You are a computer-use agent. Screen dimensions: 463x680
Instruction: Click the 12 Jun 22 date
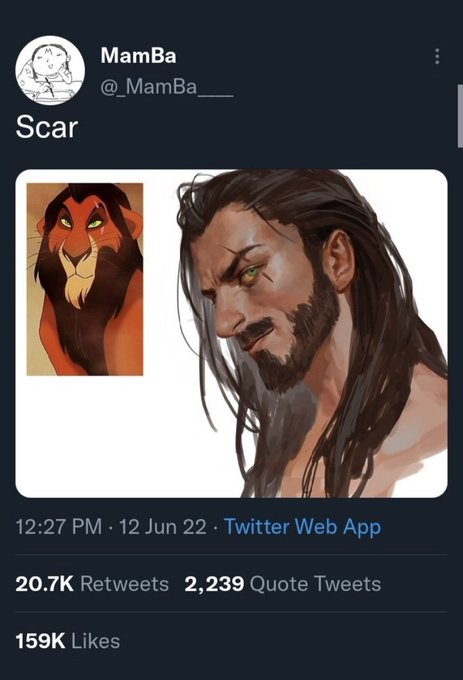[x=163, y=526]
